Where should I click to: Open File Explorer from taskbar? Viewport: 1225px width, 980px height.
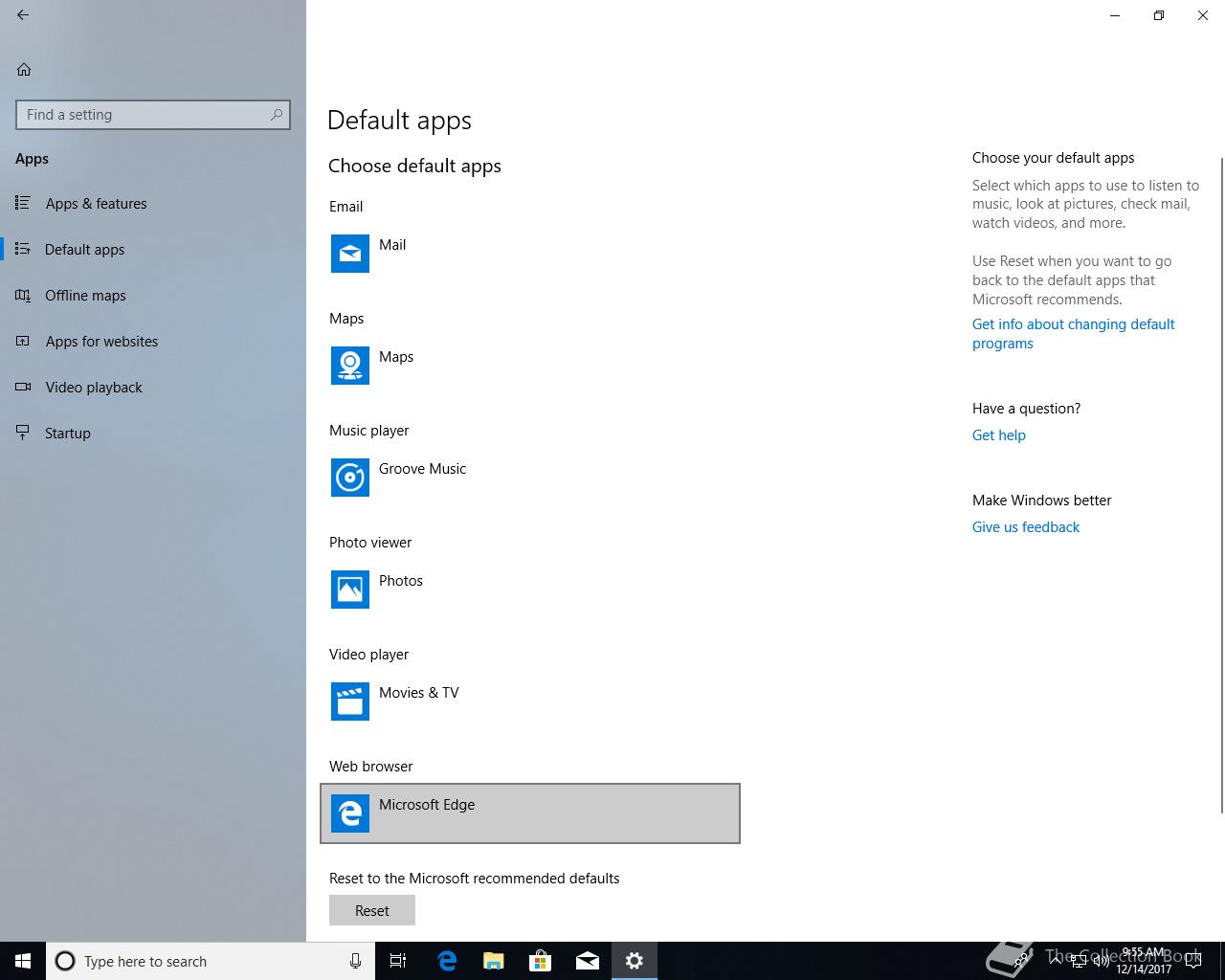(x=494, y=961)
